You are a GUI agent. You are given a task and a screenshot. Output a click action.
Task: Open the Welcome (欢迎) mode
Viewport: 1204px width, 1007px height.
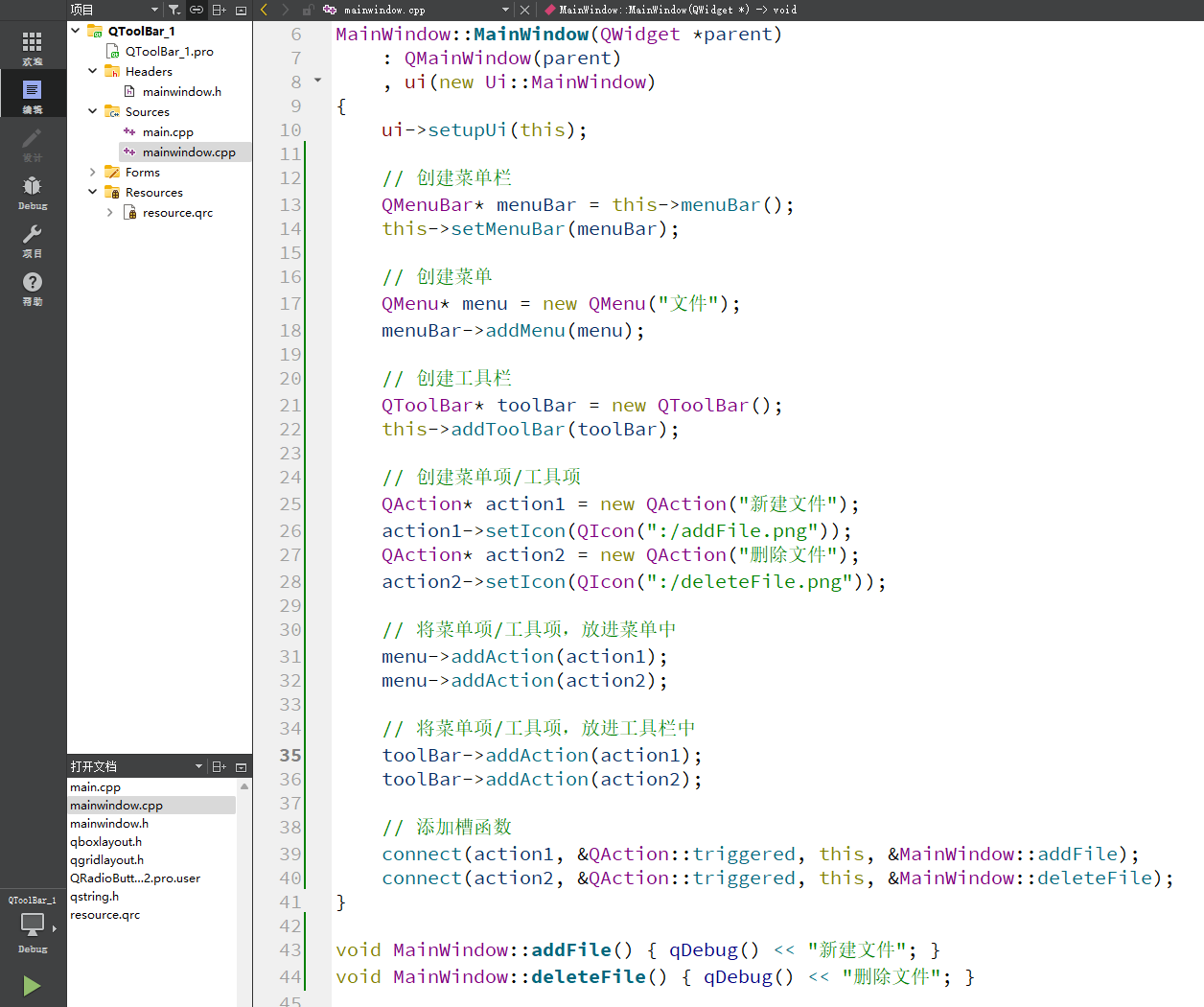tap(33, 48)
